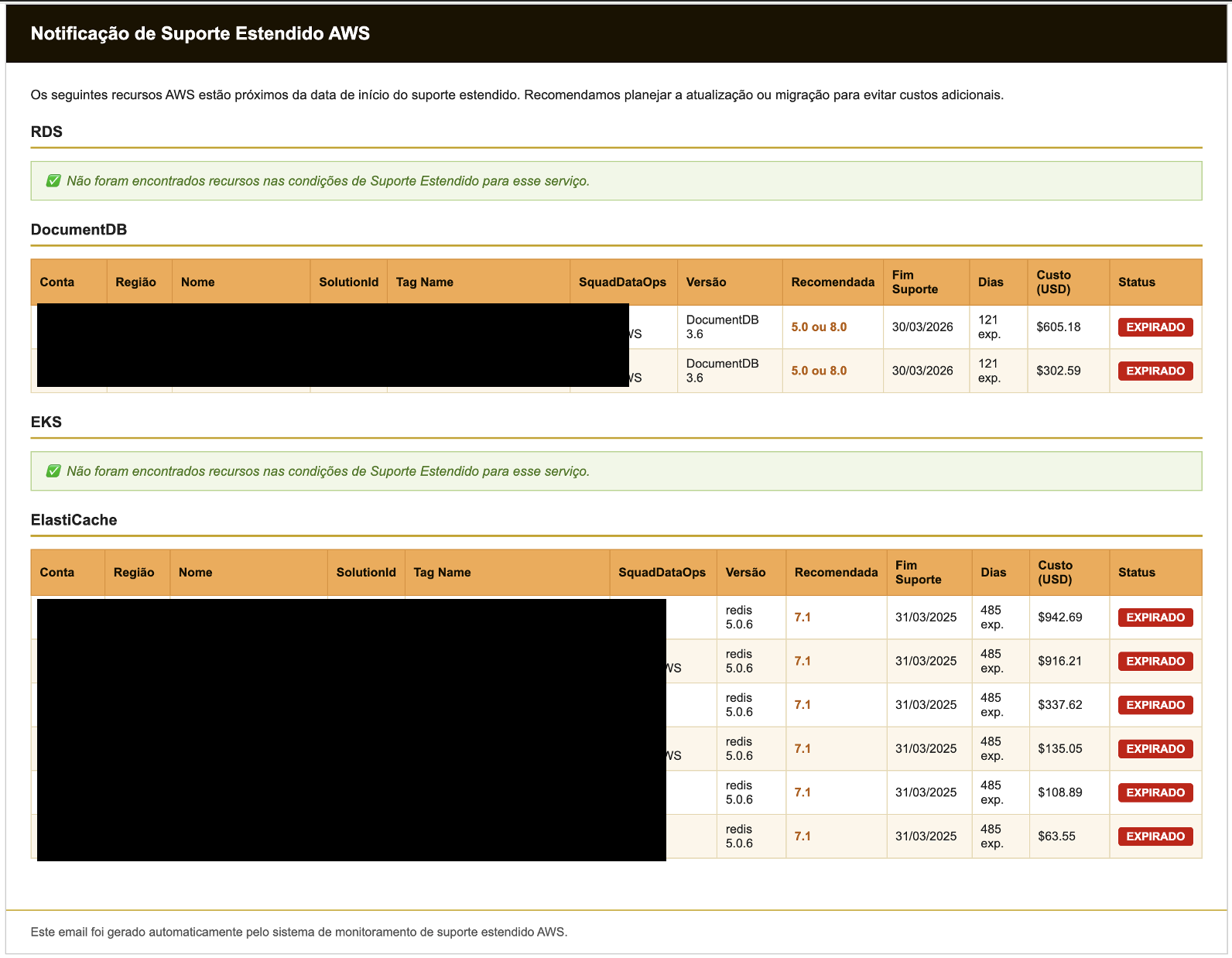Click '485 exp.' days in the $108.89 row
Image resolution: width=1232 pixels, height=958 pixels.
pyautogui.click(x=992, y=792)
